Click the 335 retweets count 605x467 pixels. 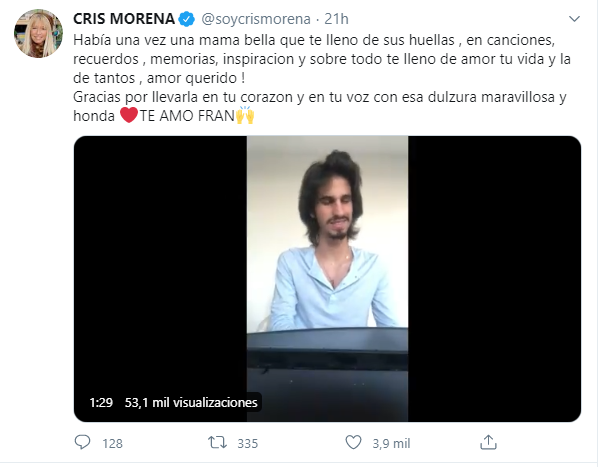[x=248, y=442]
